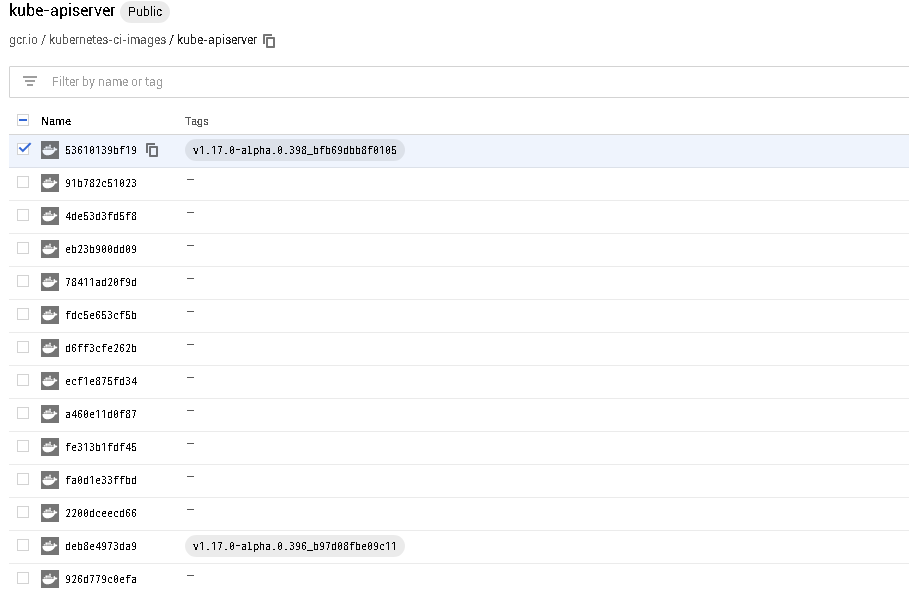Click docker icon for d6ff3cfe262b

[x=50, y=348]
